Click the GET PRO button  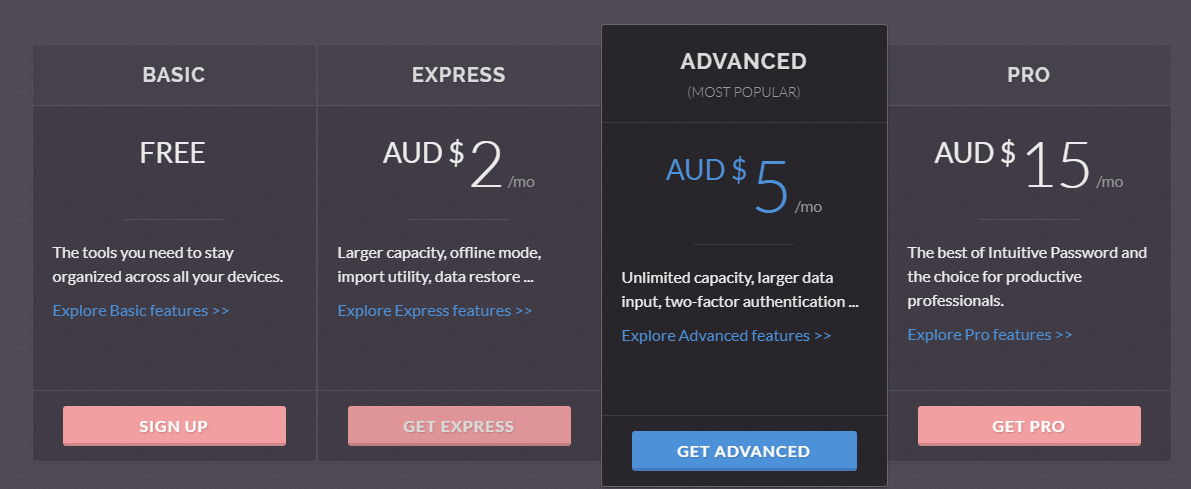coord(1028,426)
